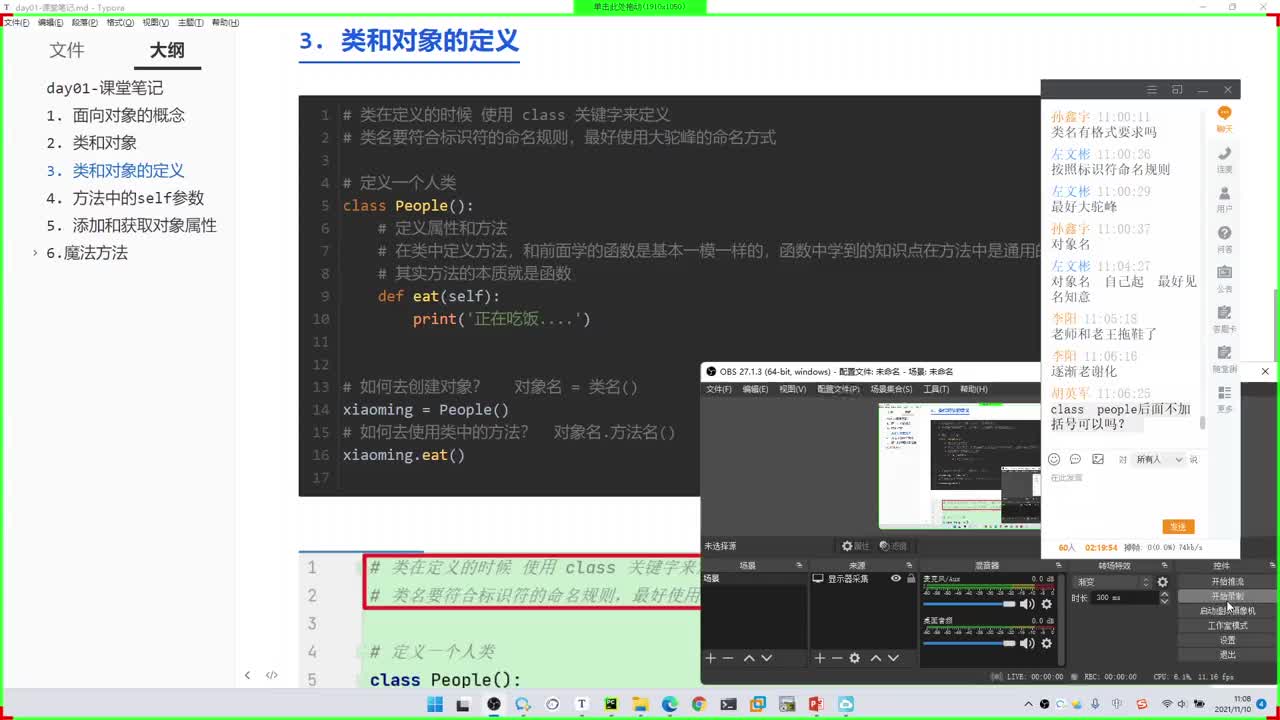Screen dimensions: 1280x720
Task: Toggle lock icon of 显示器采集 source
Action: 909,579
